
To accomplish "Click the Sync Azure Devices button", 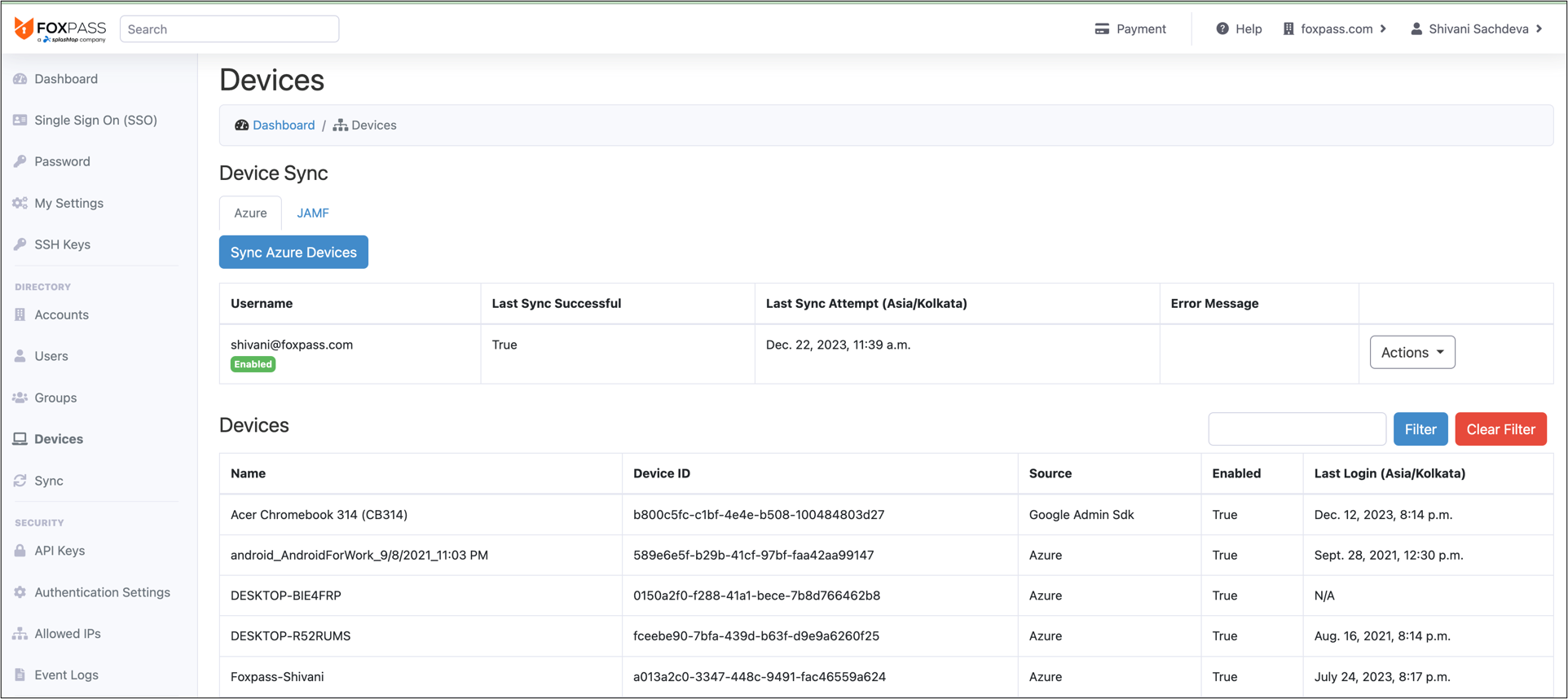I will tap(293, 253).
